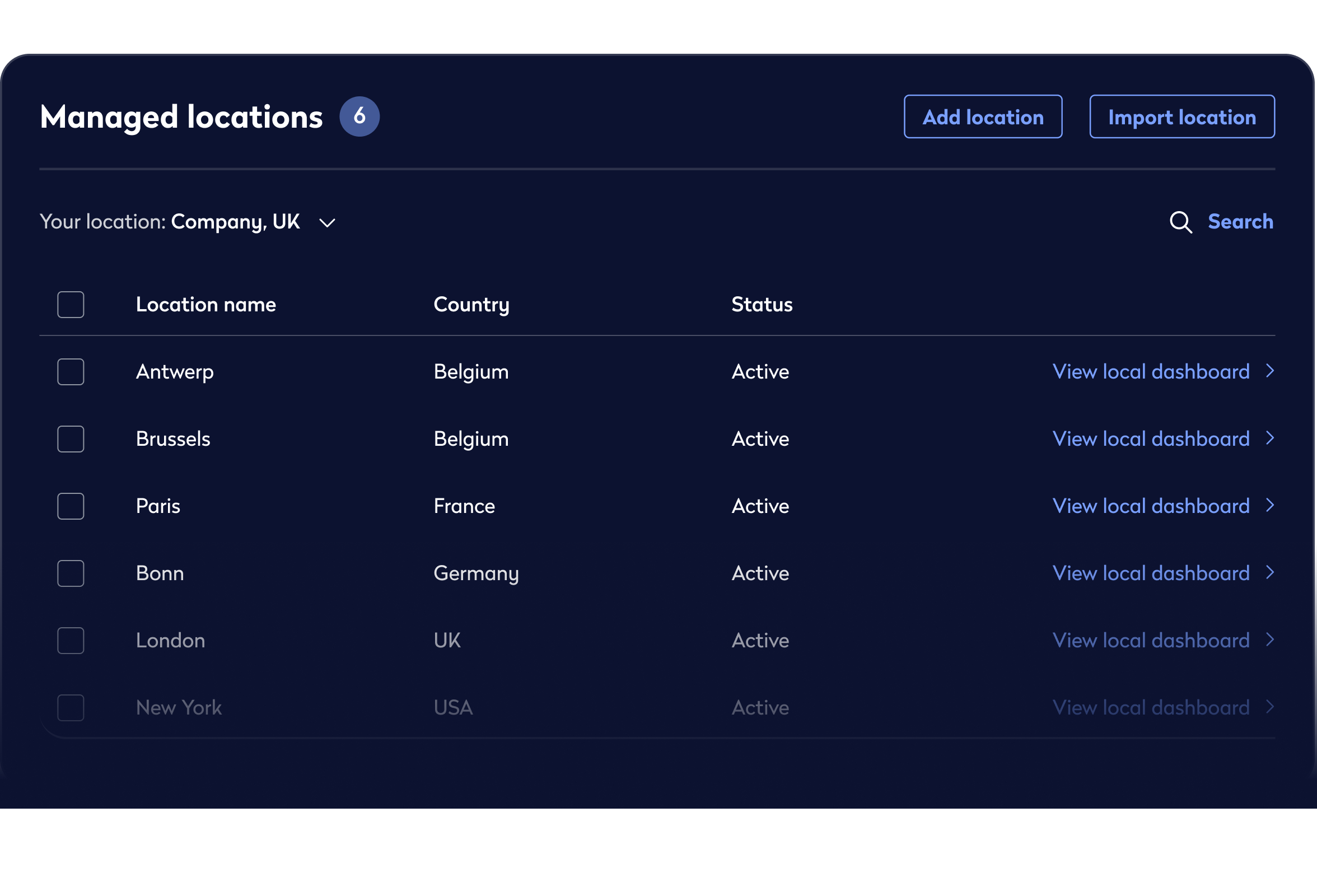Check the Antwerp row checkbox

(71, 372)
